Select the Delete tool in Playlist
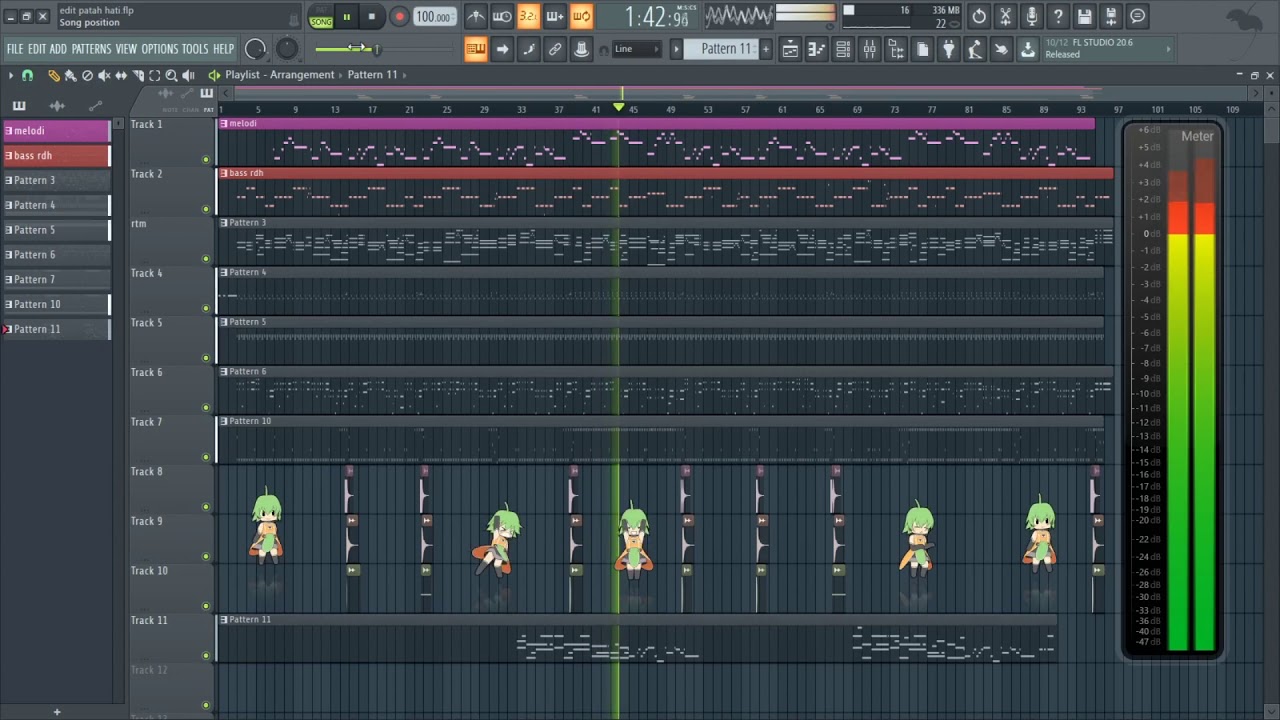 87,75
